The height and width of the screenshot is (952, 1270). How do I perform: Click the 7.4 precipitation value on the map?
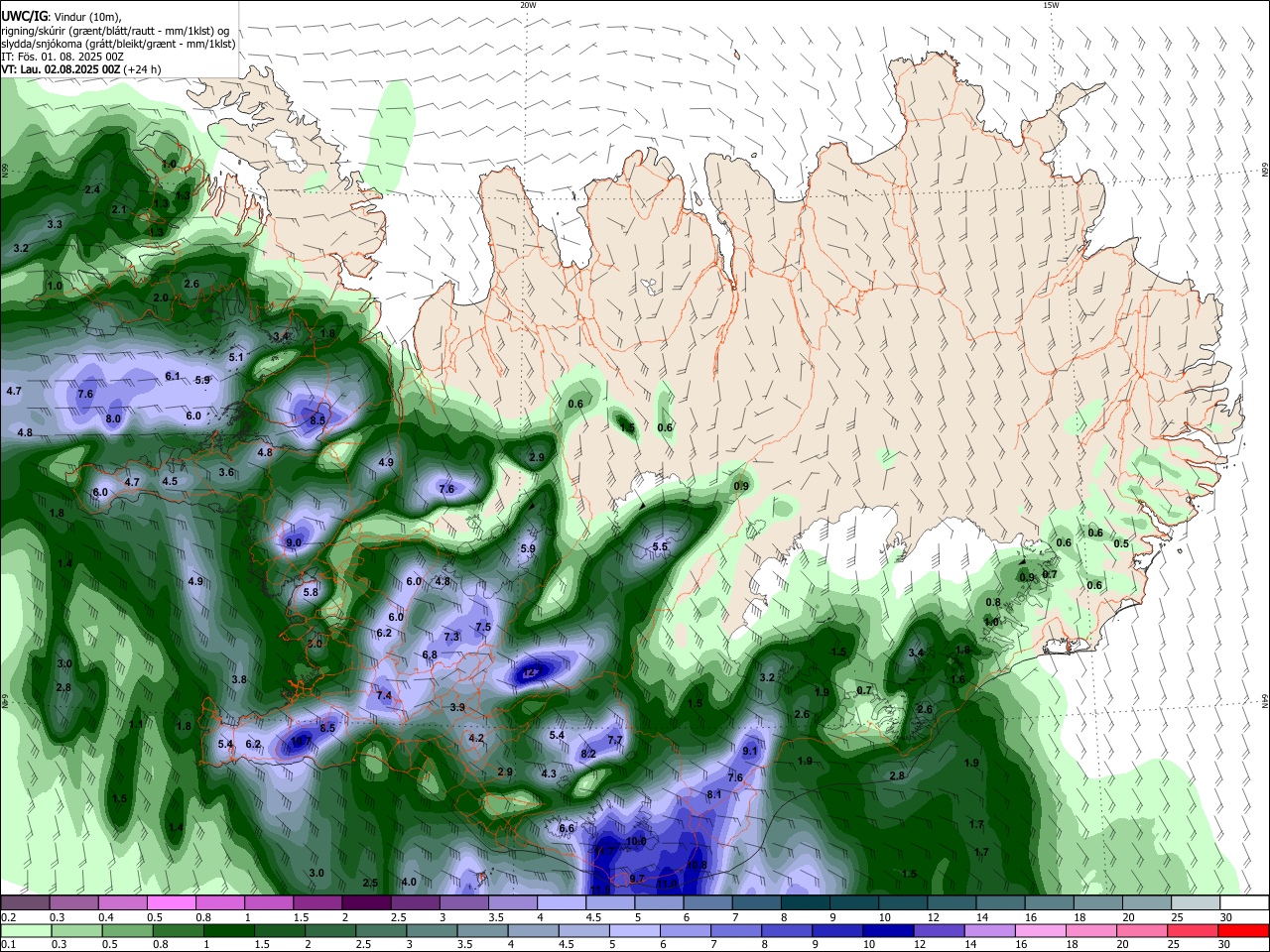coord(384,696)
